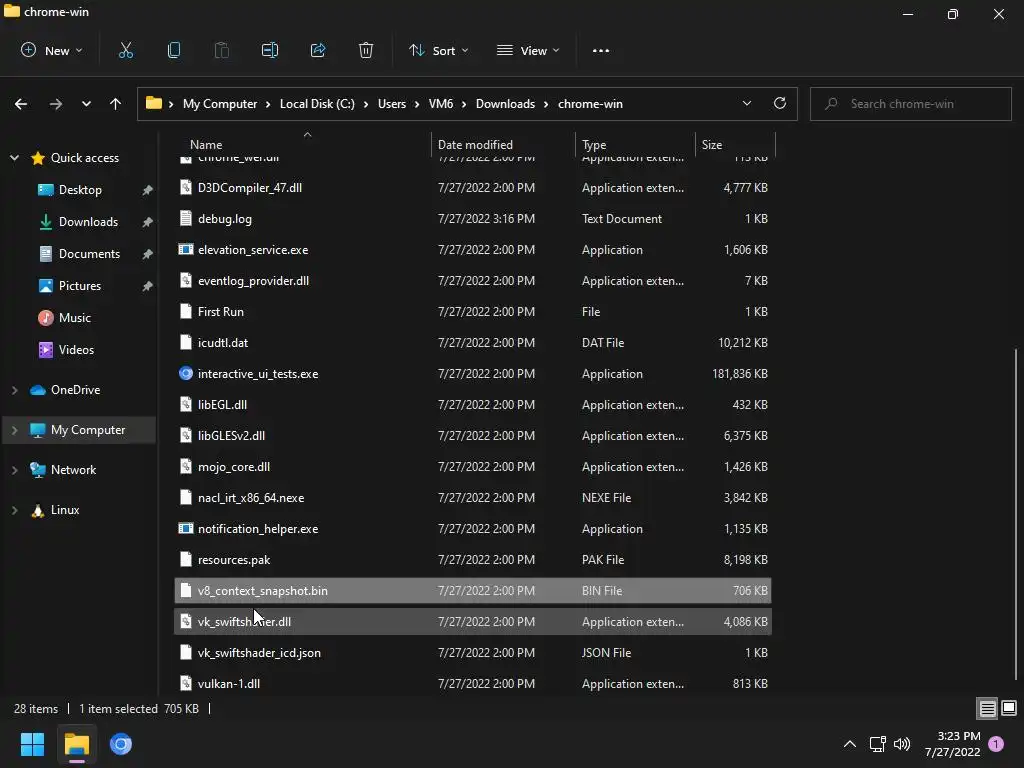Open the network tray icon
Image resolution: width=1024 pixels, height=768 pixels.
pos(877,744)
